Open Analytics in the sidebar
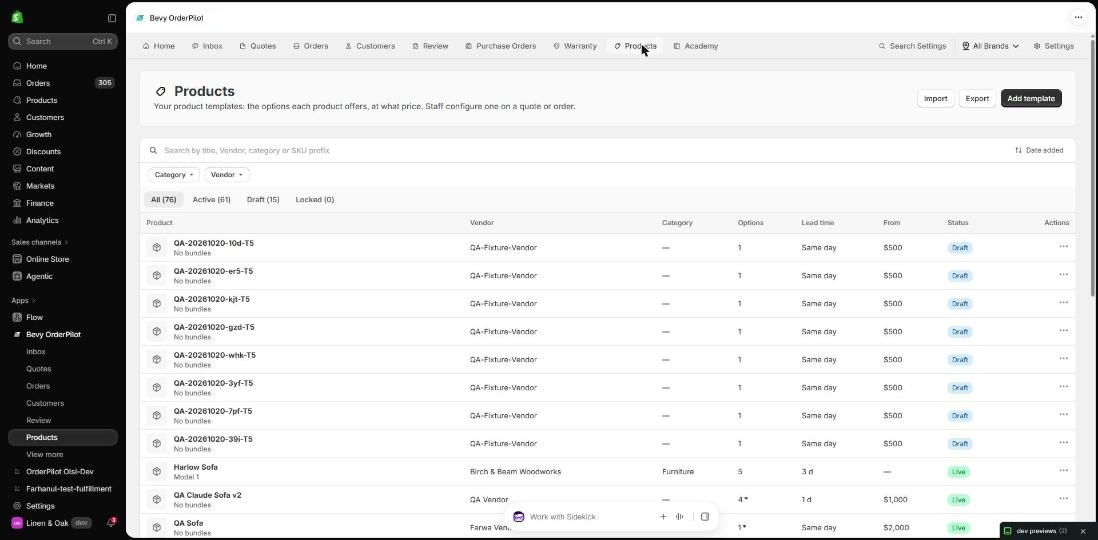Screen dimensions: 1098x540 (x=42, y=220)
